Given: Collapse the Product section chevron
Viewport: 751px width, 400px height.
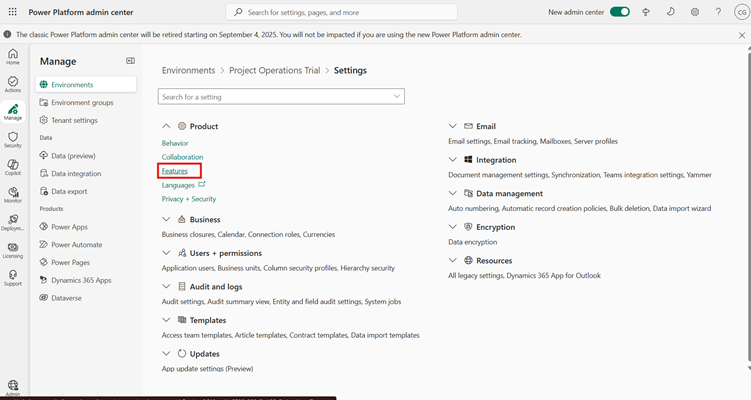Looking at the screenshot, I should 166,126.
